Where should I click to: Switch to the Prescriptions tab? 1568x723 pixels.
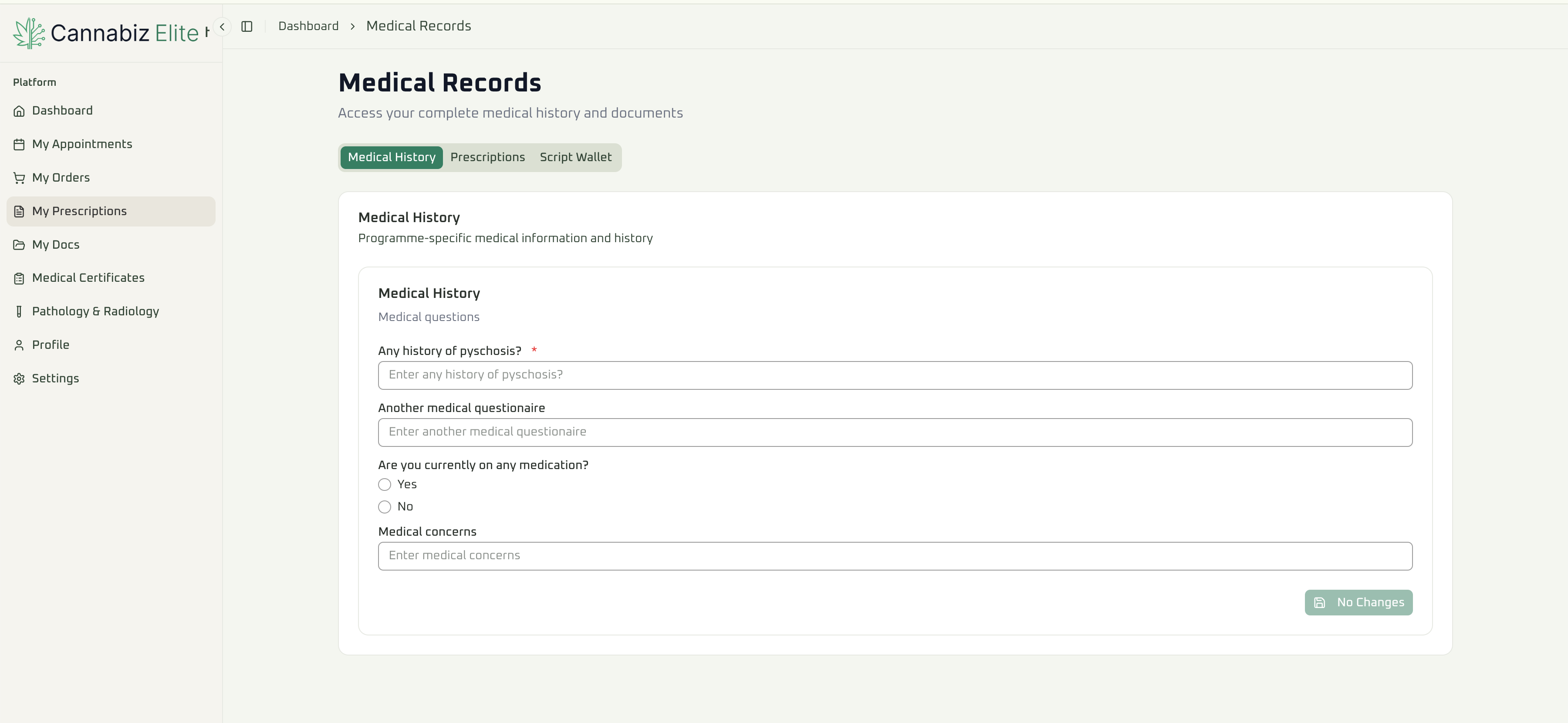click(487, 157)
